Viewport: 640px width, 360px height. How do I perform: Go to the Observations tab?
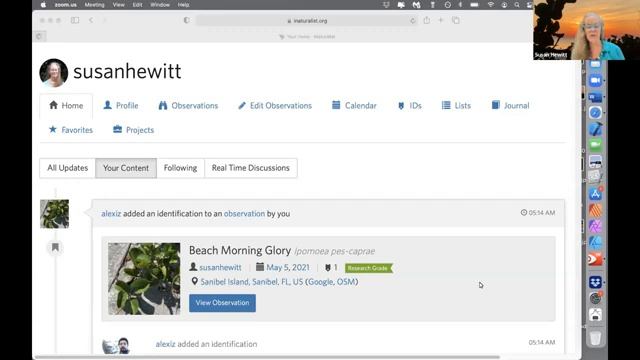(x=188, y=106)
